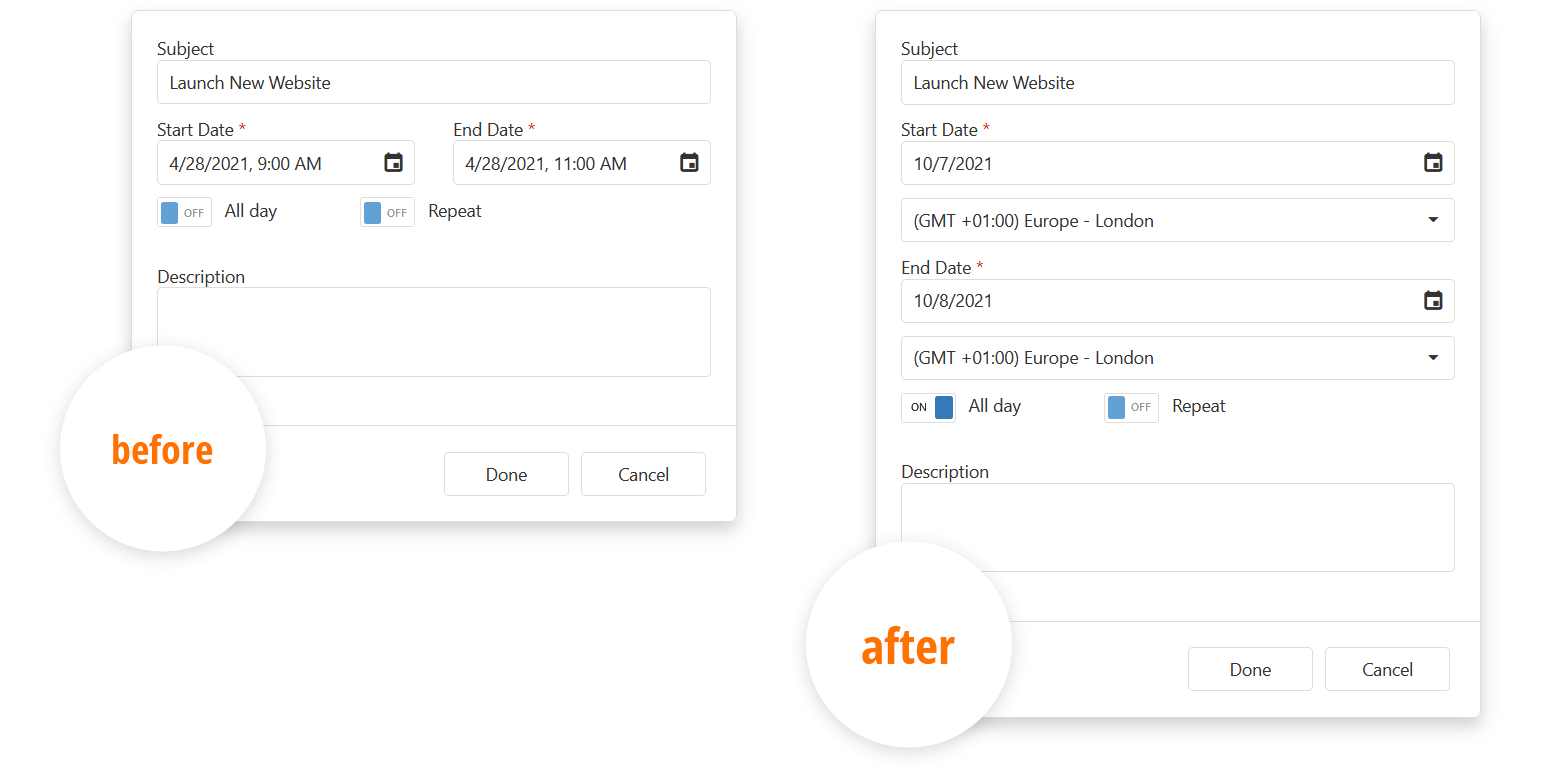Enable the Repeat toggle in before form
This screenshot has width=1560, height=768.
click(387, 211)
